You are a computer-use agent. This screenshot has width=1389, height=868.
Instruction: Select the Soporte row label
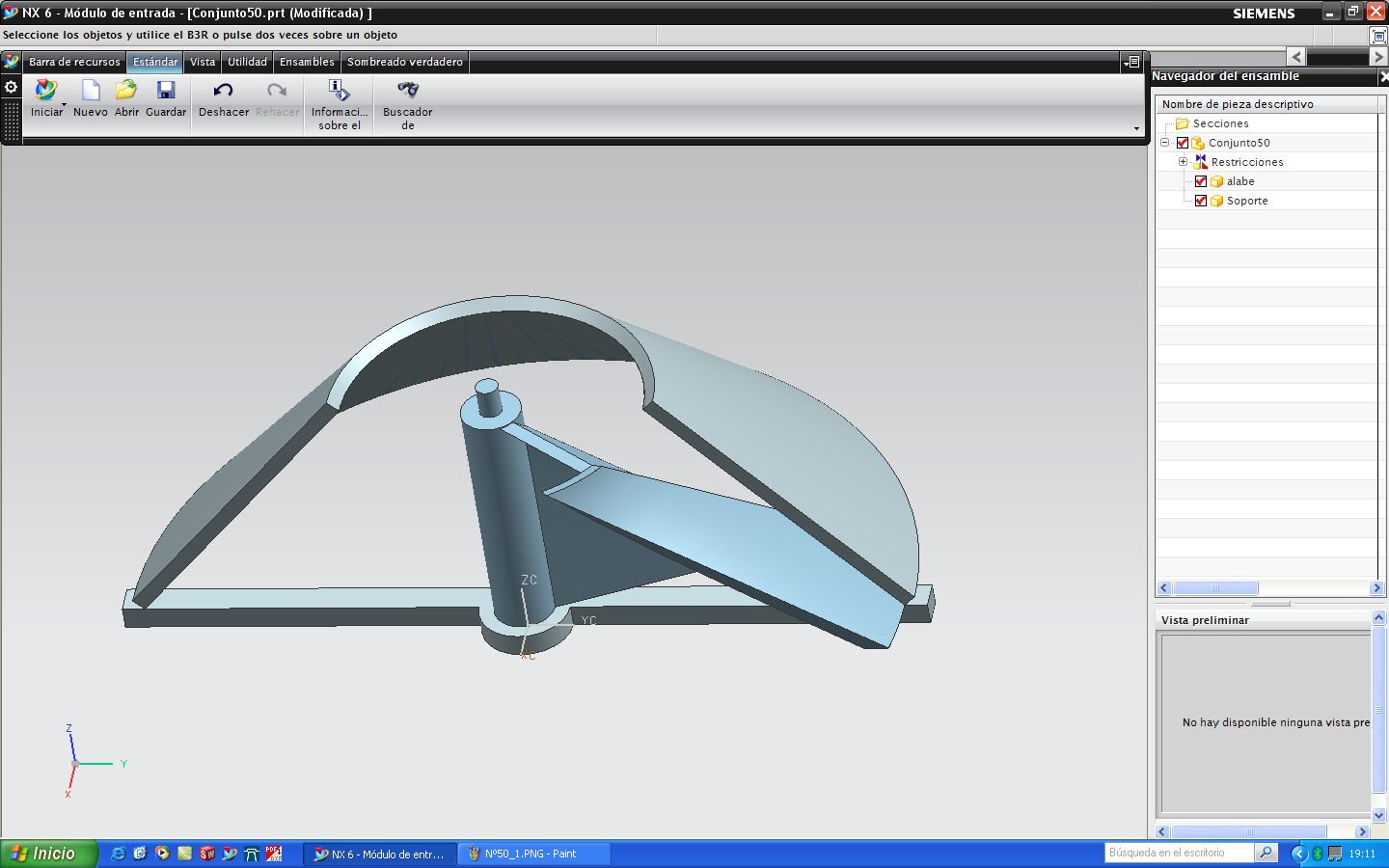pos(1247,201)
